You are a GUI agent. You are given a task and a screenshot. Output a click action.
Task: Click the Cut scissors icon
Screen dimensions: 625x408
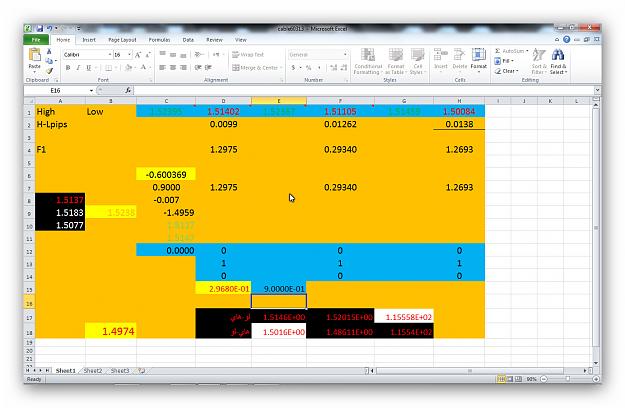(x=49, y=51)
